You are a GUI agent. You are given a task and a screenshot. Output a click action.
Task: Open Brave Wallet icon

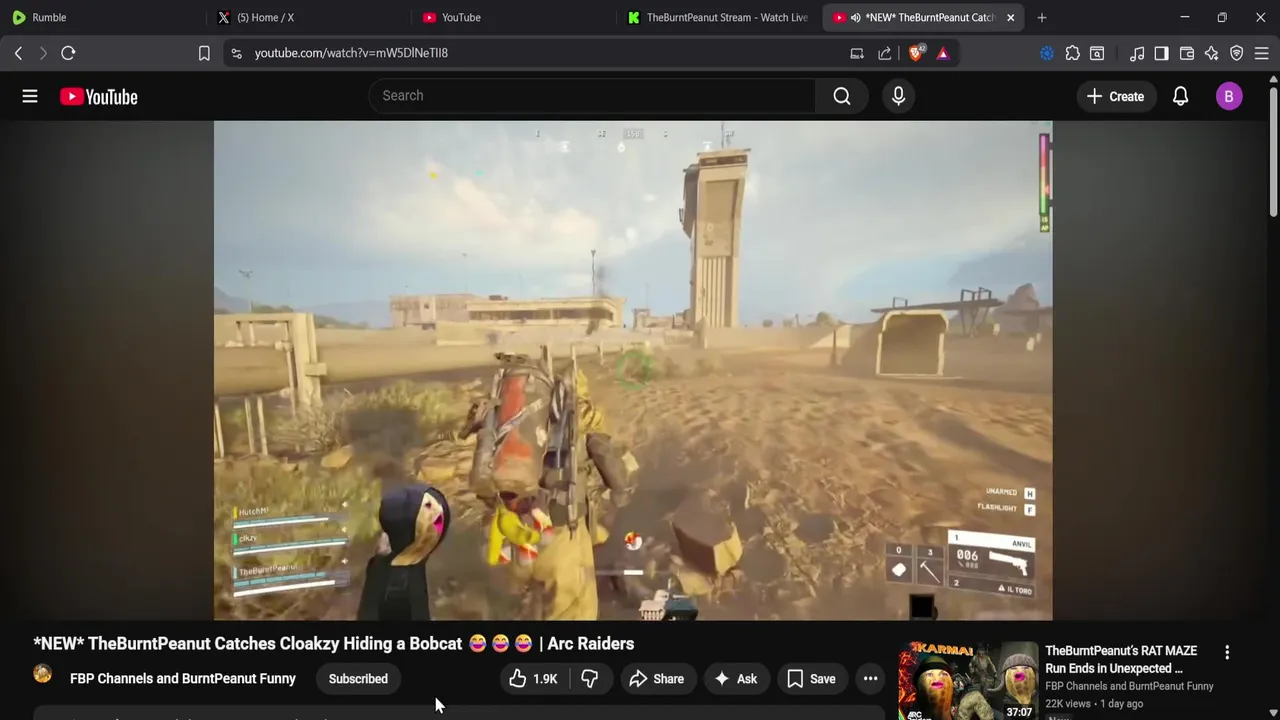click(1187, 53)
